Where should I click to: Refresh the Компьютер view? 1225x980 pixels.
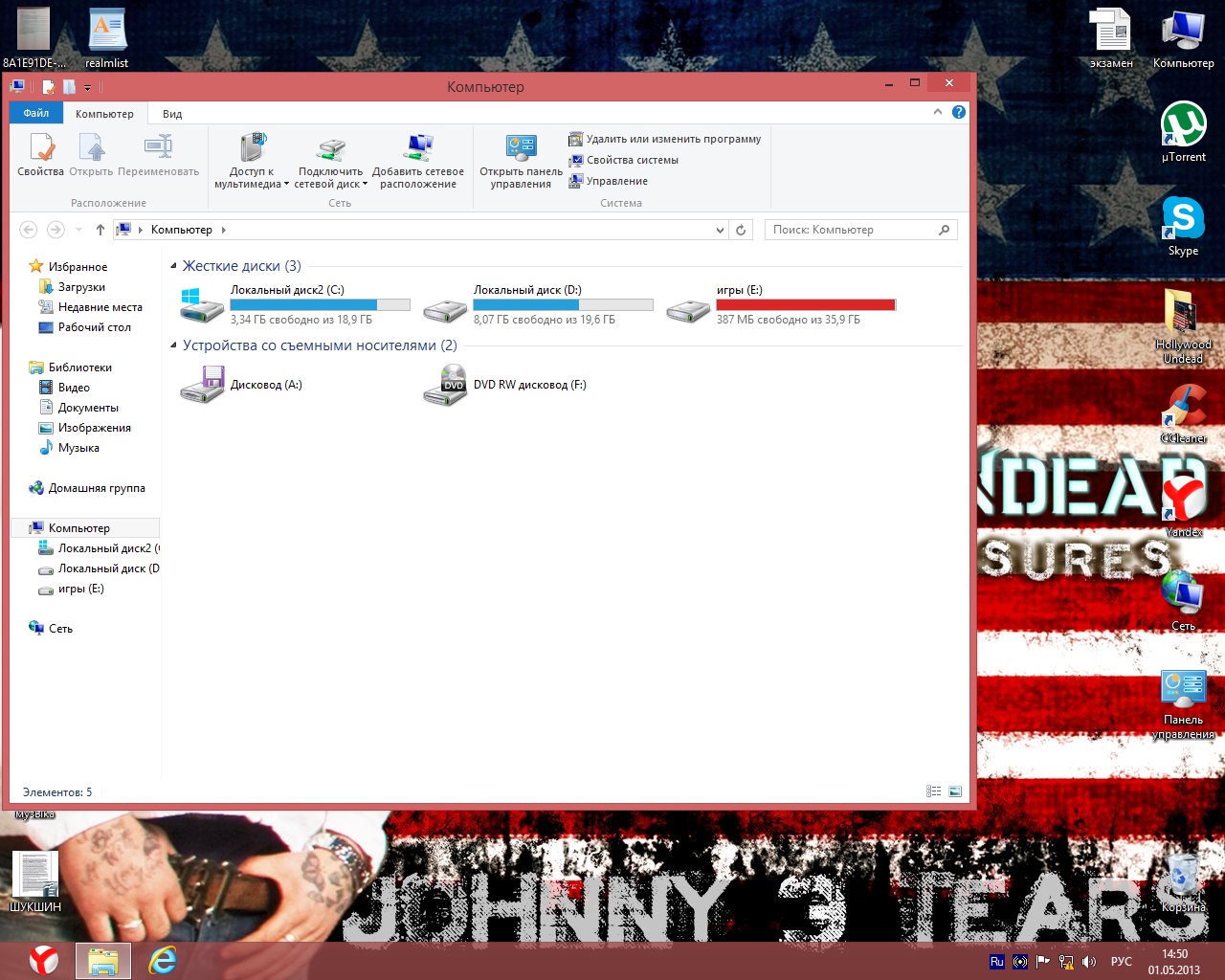pos(740,230)
